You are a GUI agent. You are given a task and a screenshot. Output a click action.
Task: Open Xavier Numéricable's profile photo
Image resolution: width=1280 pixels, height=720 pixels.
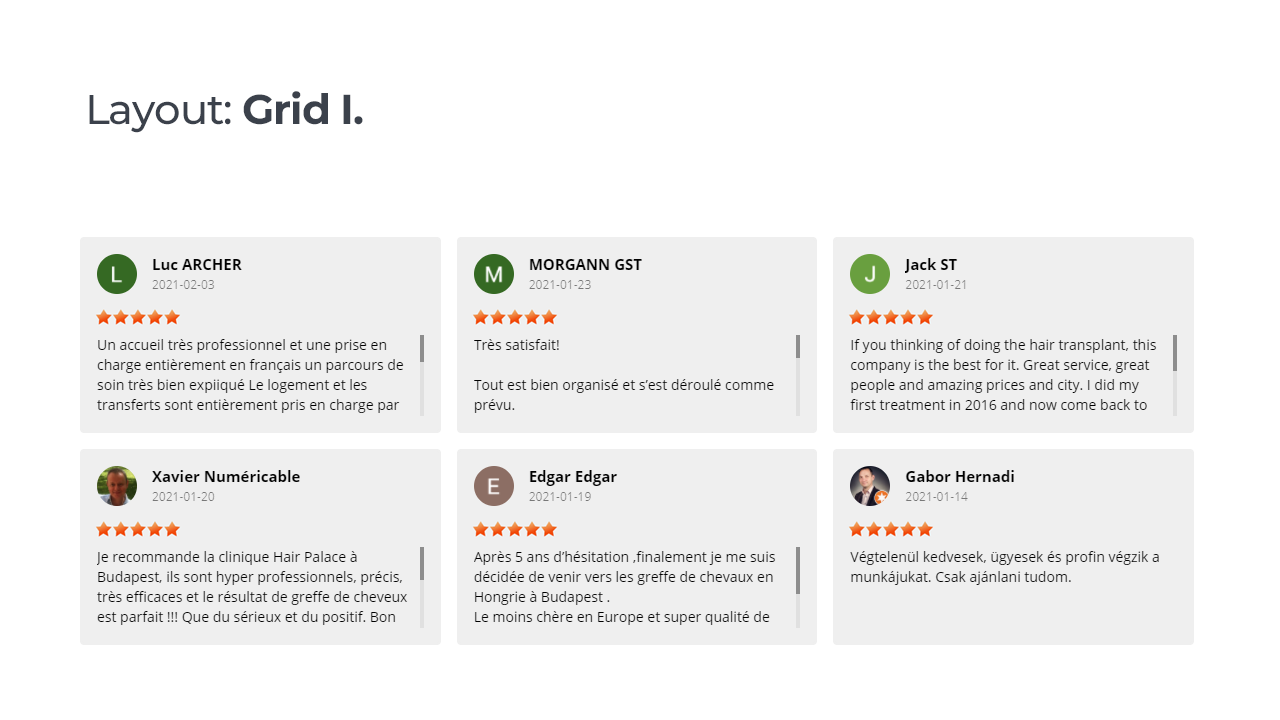(117, 486)
